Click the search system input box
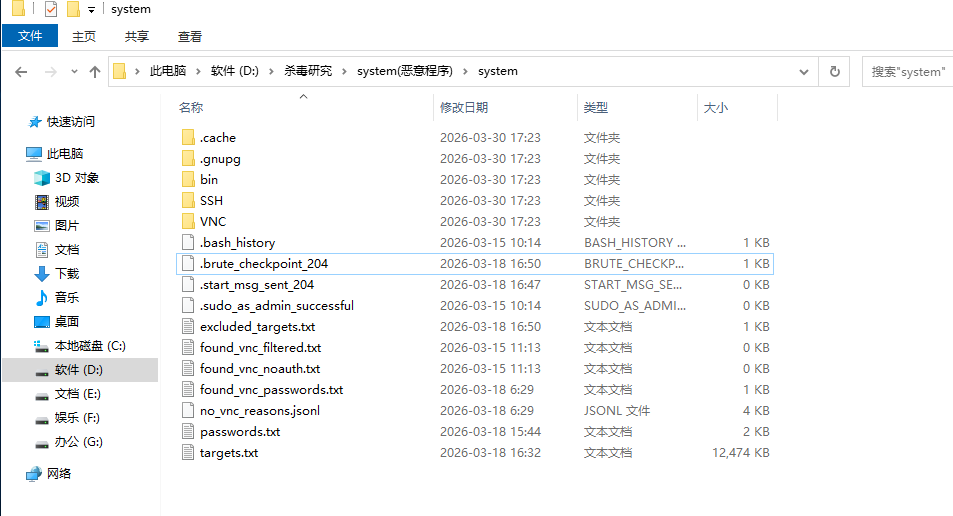 905,72
